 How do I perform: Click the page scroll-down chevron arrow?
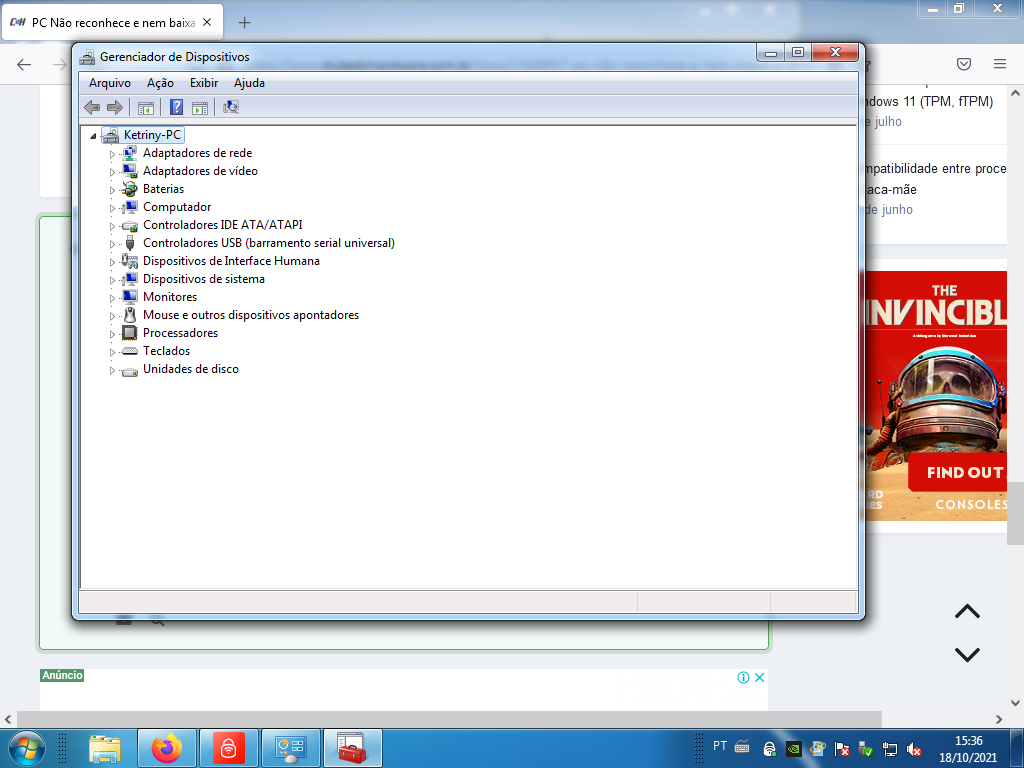coord(967,654)
